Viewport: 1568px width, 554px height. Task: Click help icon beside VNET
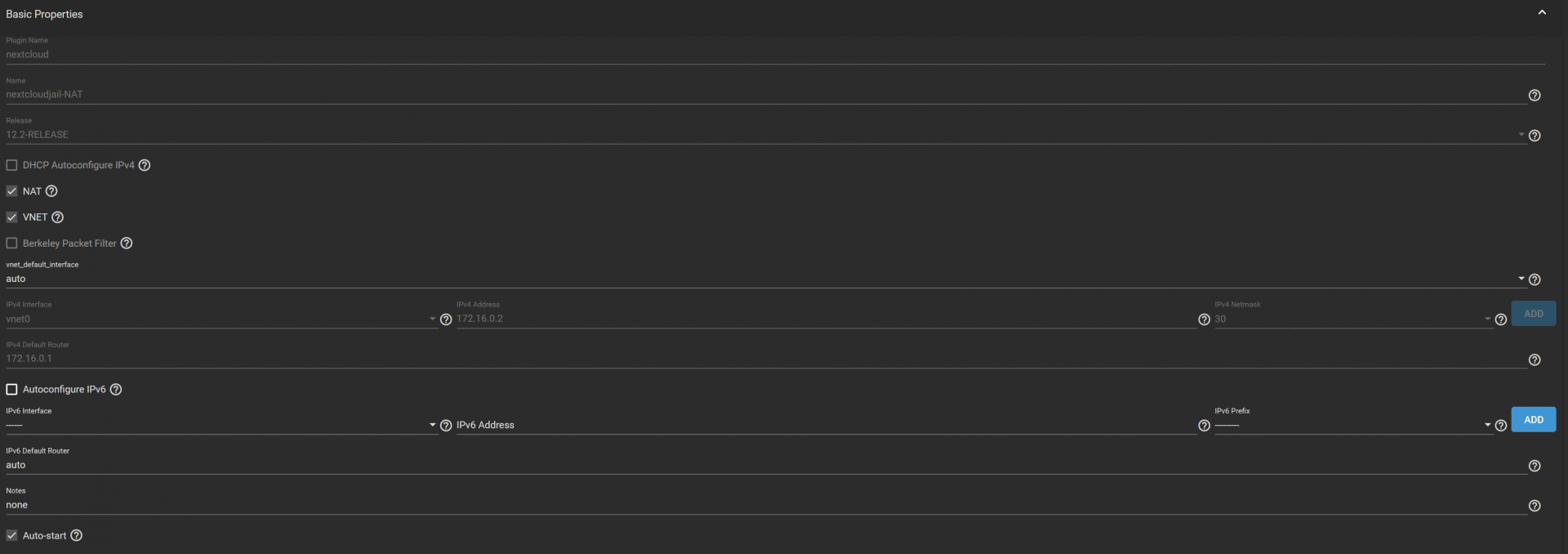pyautogui.click(x=58, y=217)
